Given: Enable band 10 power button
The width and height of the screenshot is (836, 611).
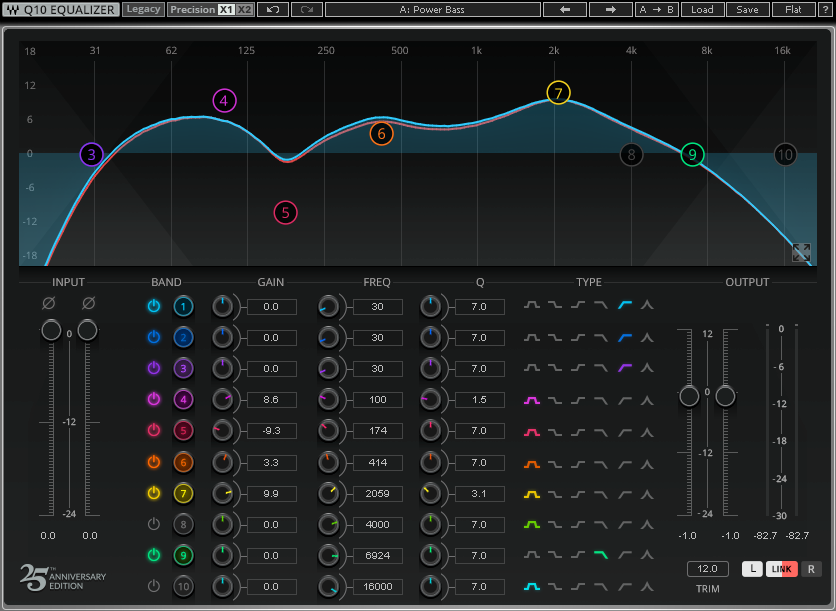Looking at the screenshot, I should click(x=154, y=586).
